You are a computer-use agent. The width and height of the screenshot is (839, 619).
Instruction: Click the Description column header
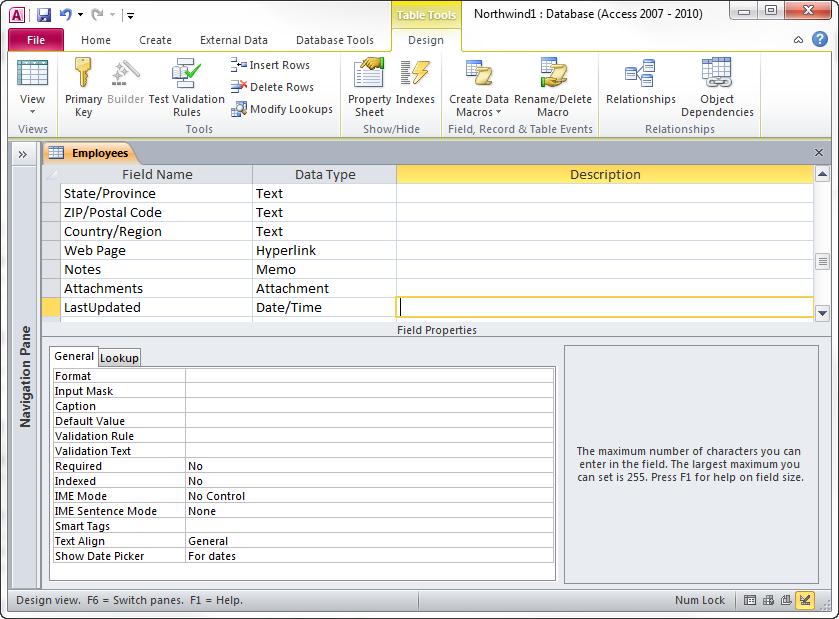pyautogui.click(x=605, y=174)
